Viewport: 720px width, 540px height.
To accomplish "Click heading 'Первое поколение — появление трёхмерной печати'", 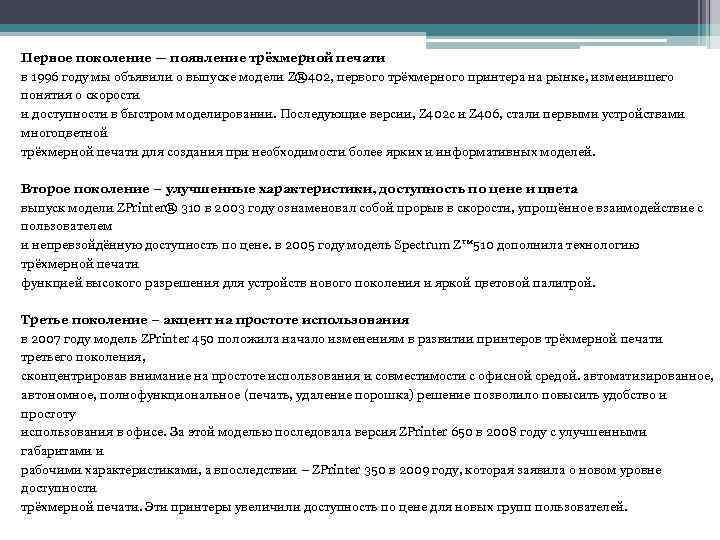I will [x=203, y=58].
